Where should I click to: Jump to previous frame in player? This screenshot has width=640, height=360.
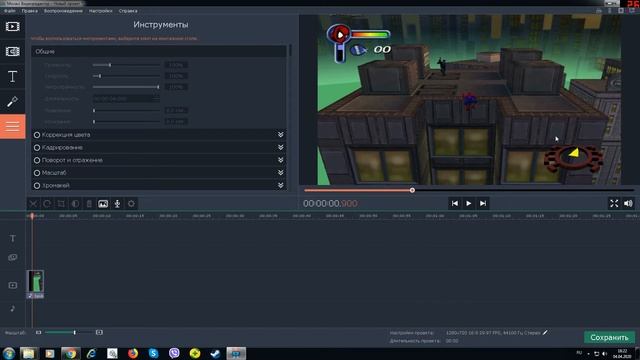[x=454, y=203]
